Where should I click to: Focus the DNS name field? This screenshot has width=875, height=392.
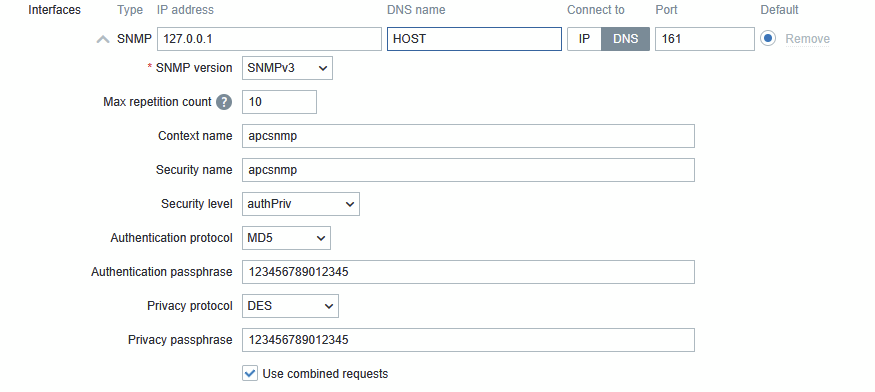point(474,39)
